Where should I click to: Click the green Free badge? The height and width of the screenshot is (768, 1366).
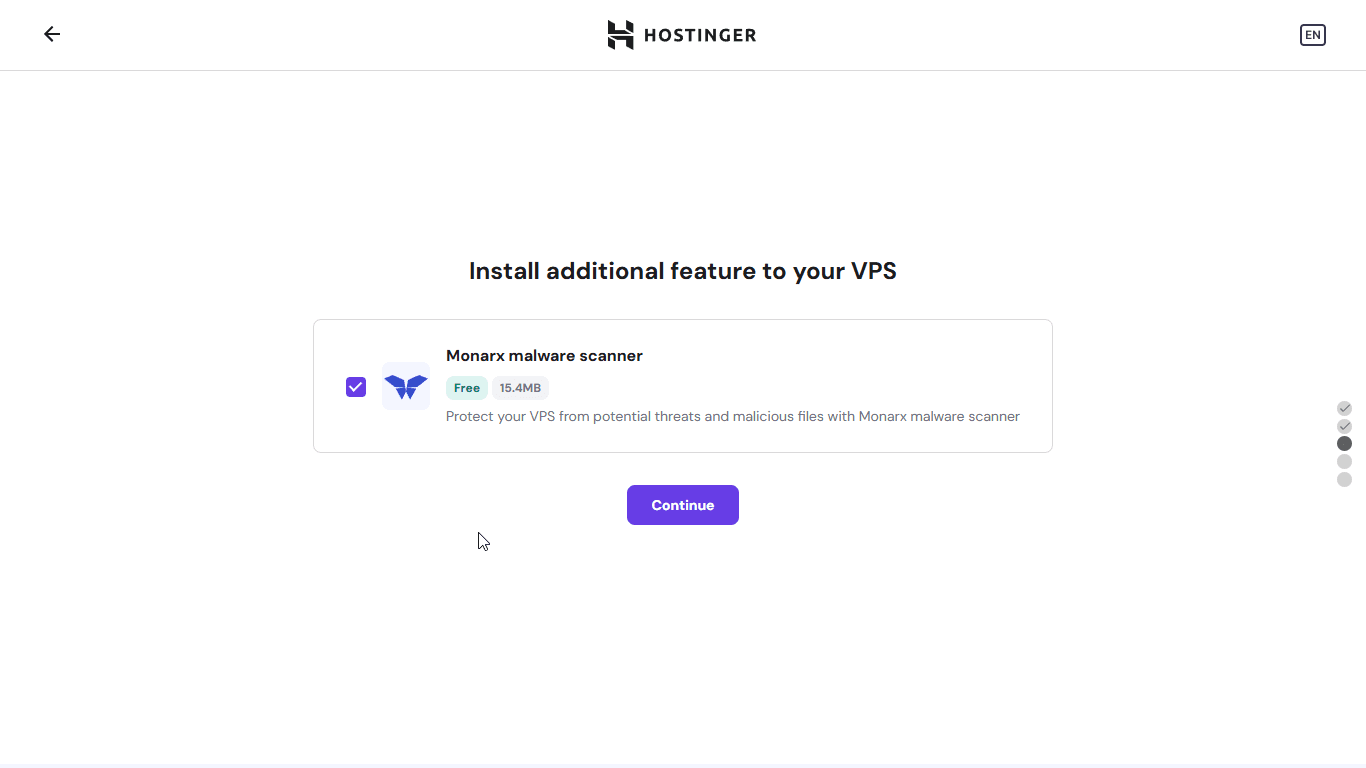[x=467, y=388]
